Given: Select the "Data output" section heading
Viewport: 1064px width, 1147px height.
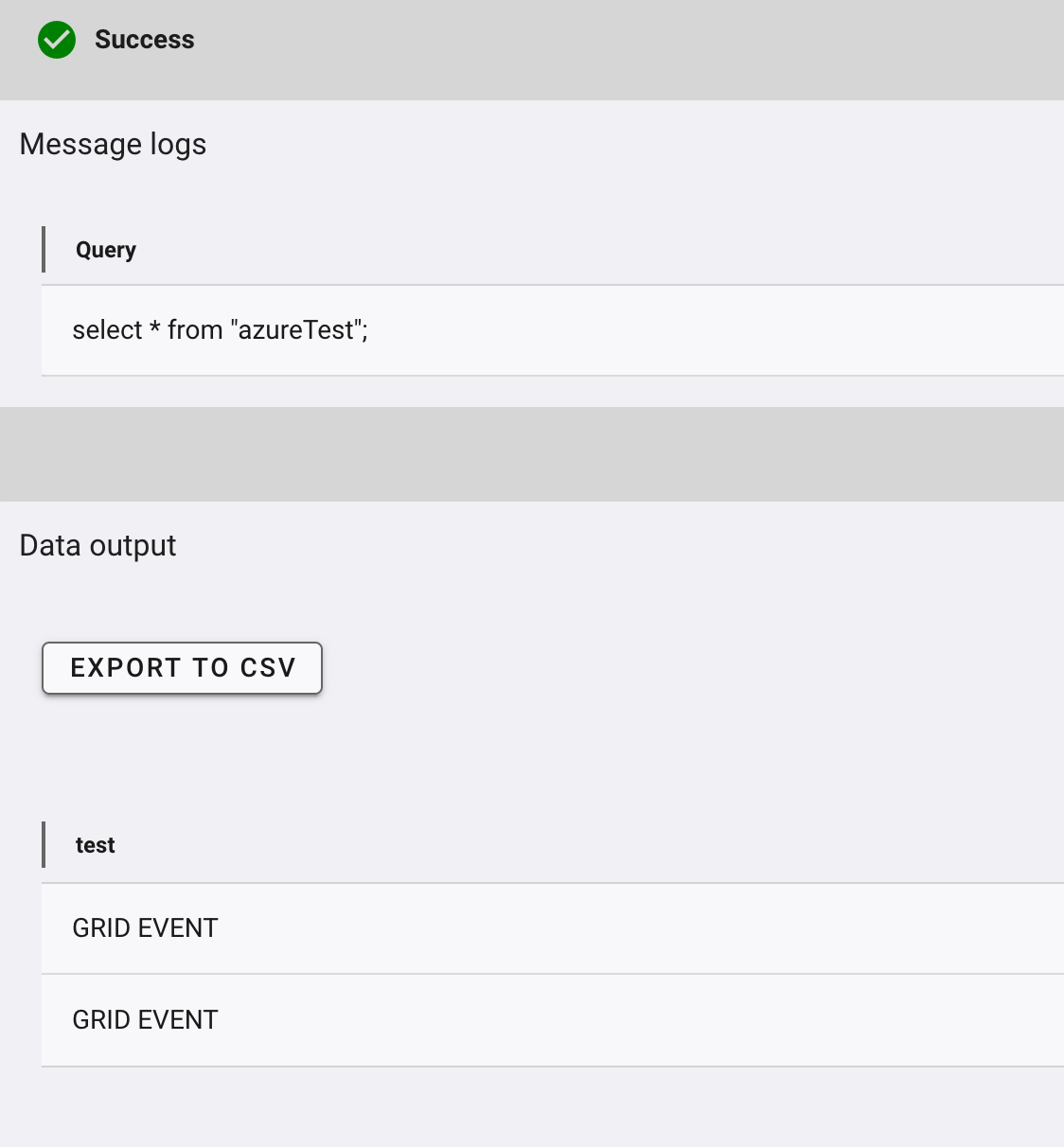Looking at the screenshot, I should pyautogui.click(x=98, y=546).
